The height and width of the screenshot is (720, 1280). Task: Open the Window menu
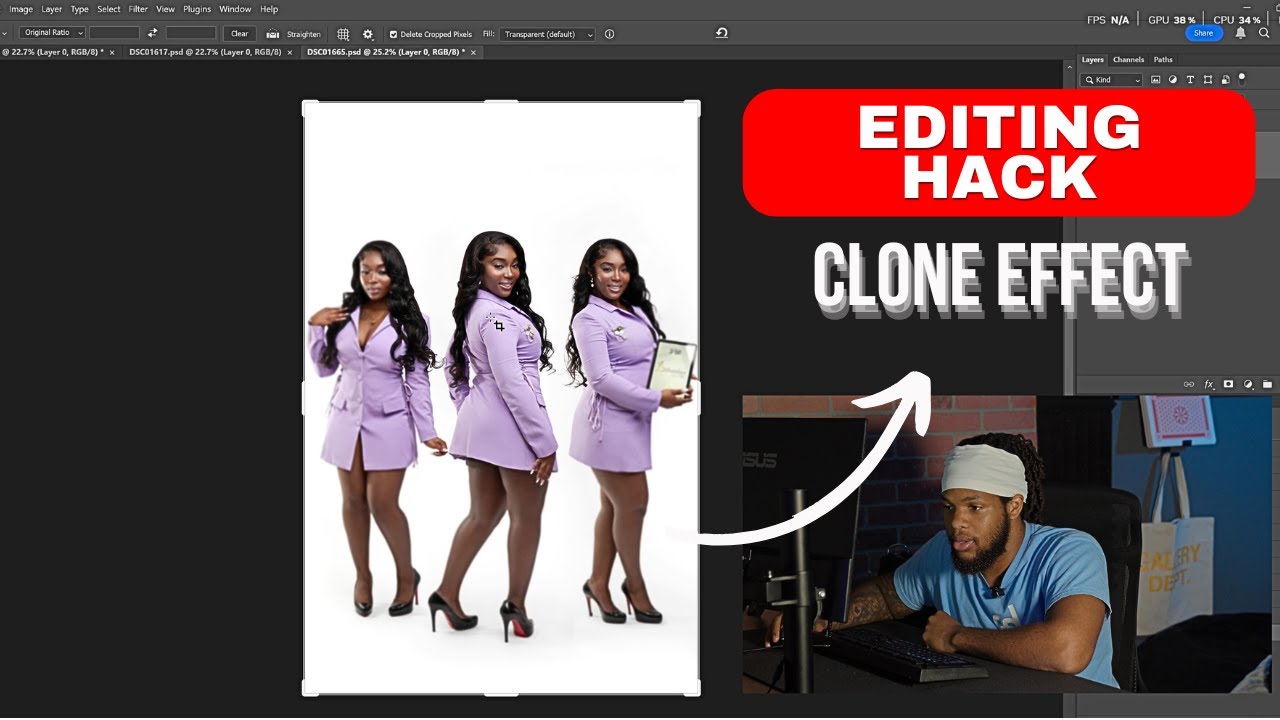click(235, 9)
